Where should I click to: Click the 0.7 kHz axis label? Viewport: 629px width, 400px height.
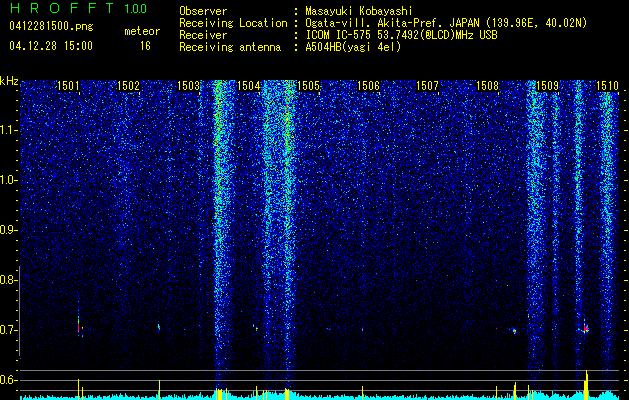(6, 330)
